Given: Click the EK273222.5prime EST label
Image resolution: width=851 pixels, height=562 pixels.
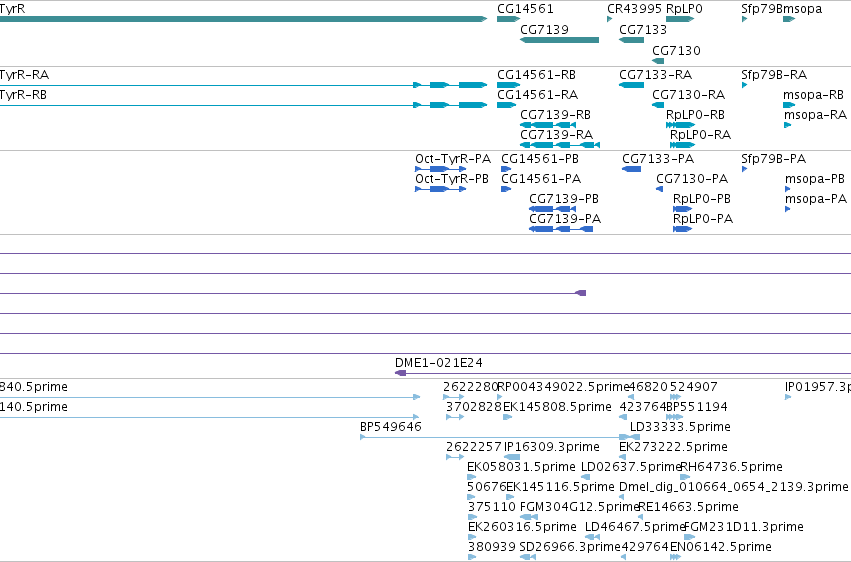Looking at the screenshot, I should point(673,447).
